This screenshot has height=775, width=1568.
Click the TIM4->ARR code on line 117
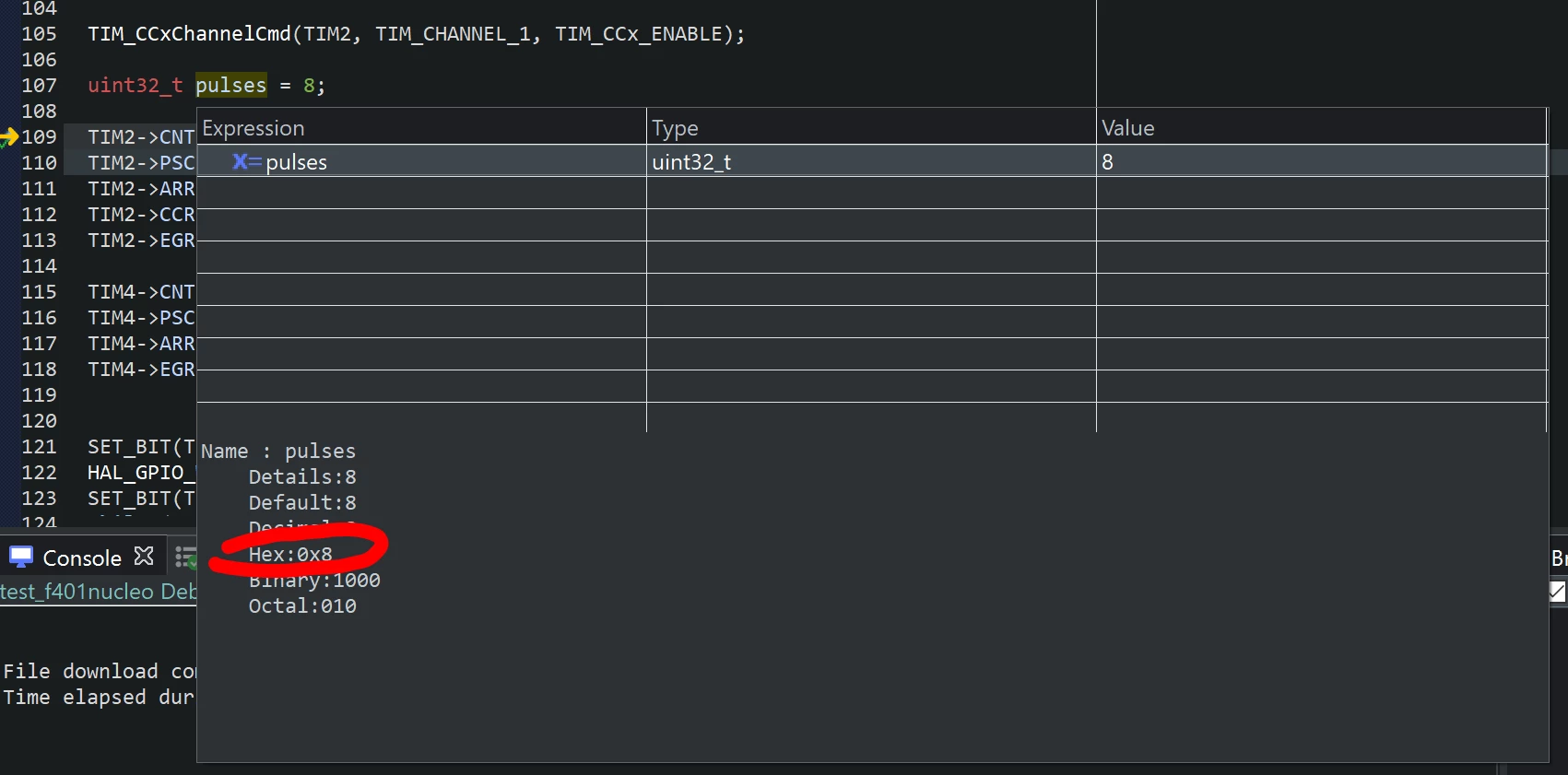tap(141, 344)
